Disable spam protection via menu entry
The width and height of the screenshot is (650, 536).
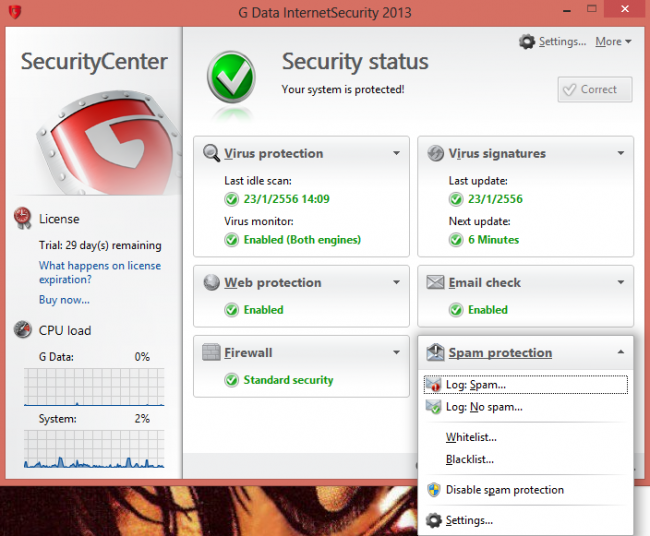pos(504,490)
